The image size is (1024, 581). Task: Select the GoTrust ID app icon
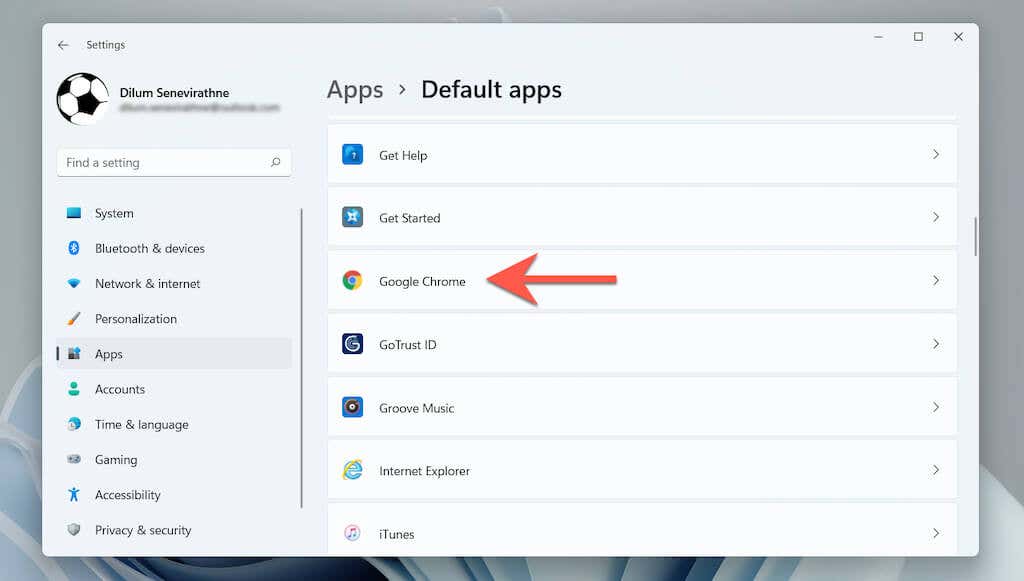click(352, 344)
